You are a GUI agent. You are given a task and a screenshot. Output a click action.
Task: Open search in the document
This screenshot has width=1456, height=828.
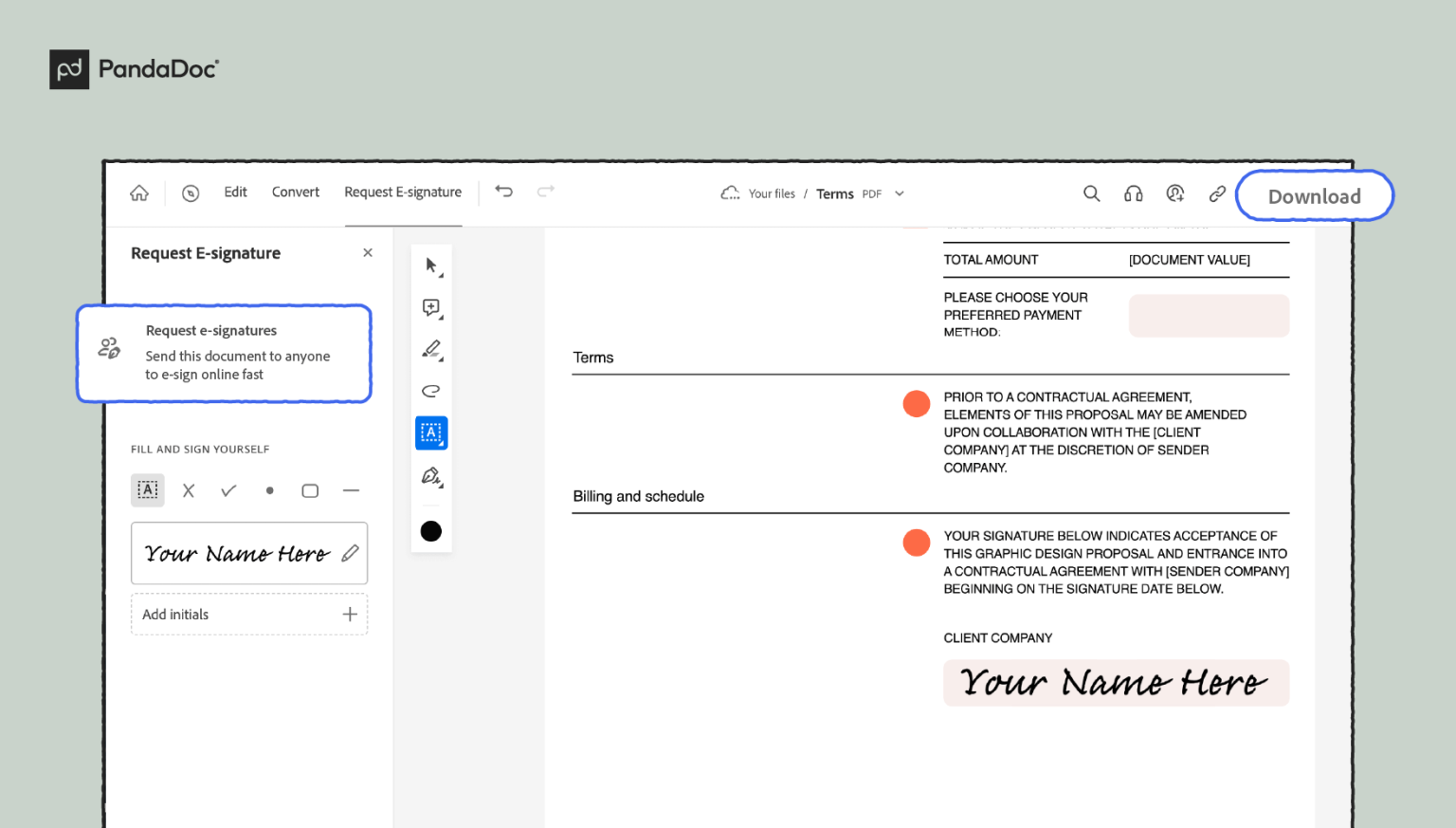1092,193
